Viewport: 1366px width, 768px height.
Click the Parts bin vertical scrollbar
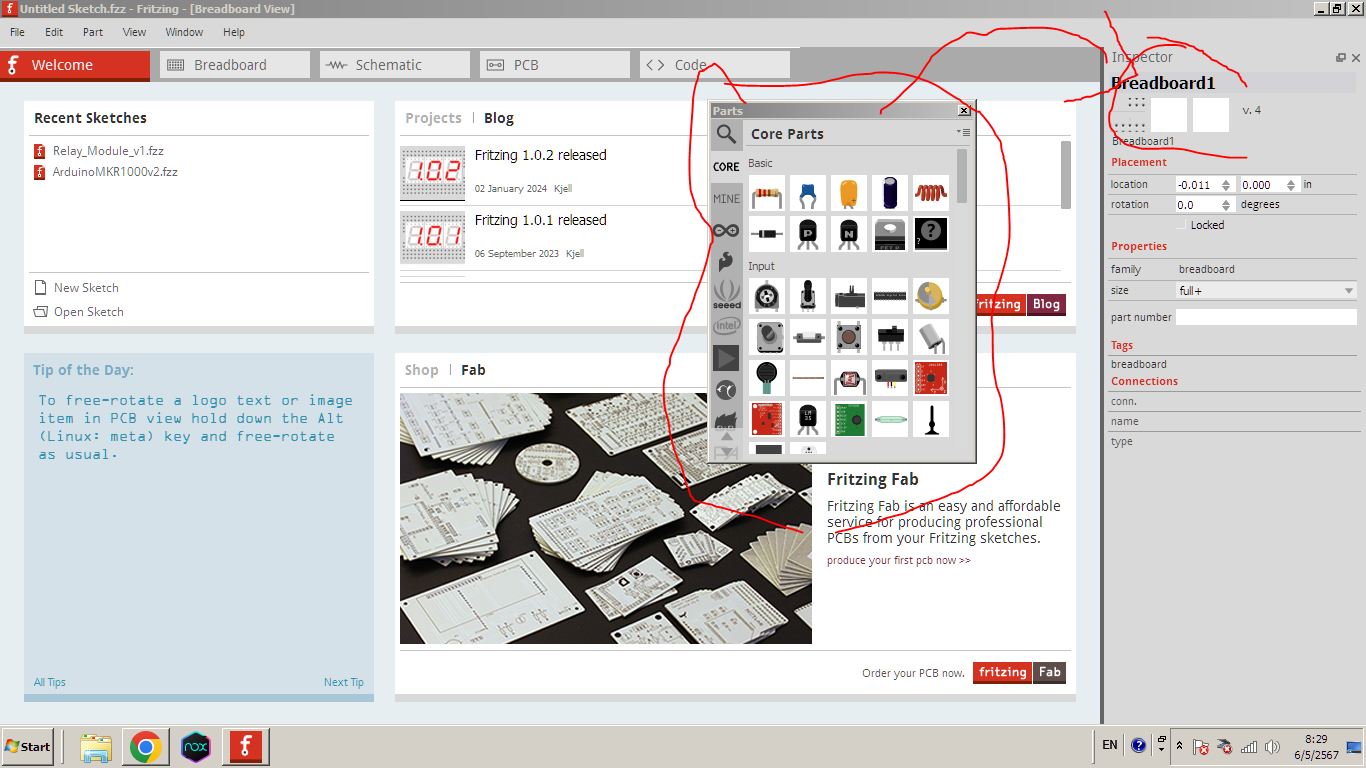click(x=962, y=175)
